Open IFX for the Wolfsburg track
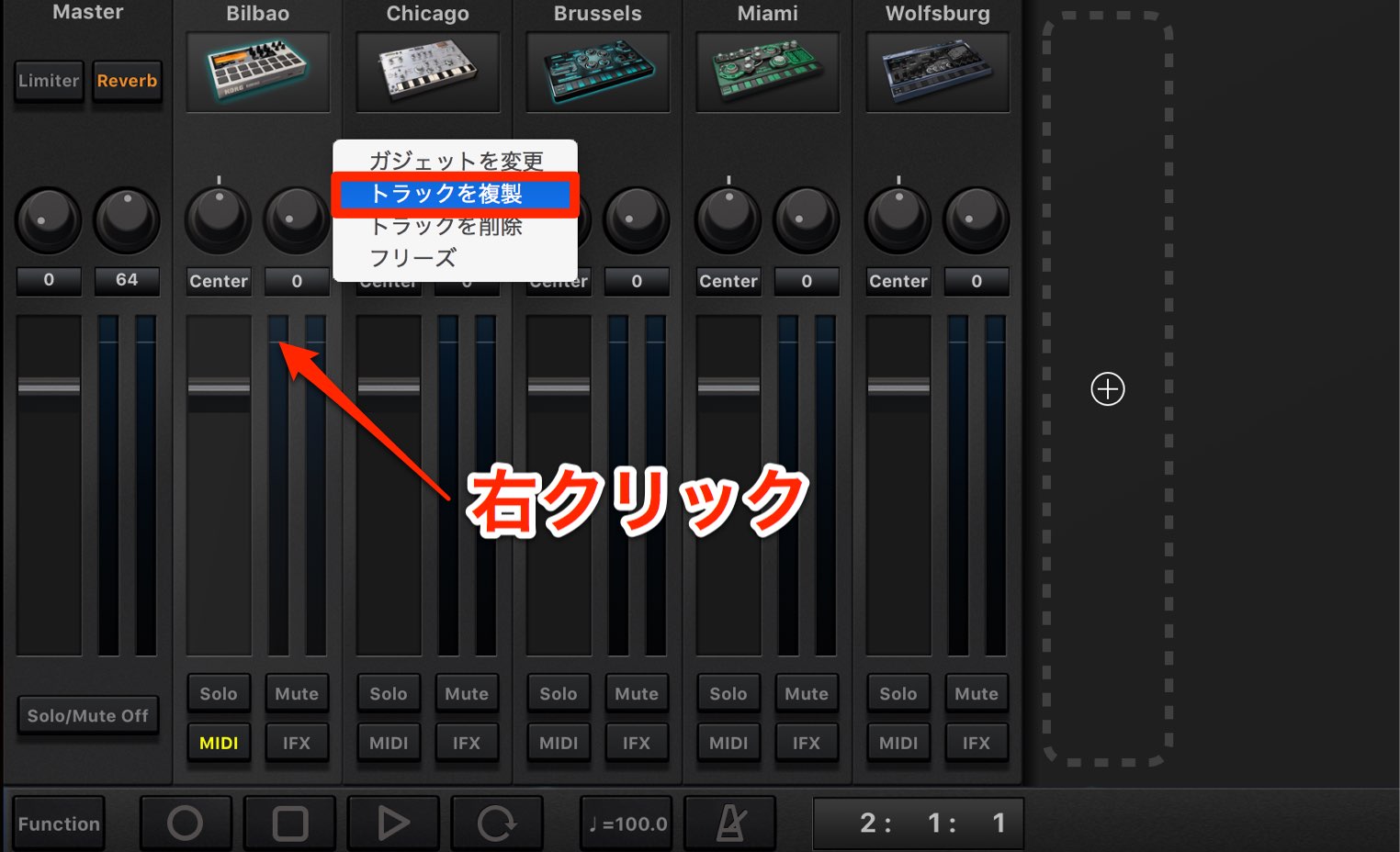 [977, 743]
